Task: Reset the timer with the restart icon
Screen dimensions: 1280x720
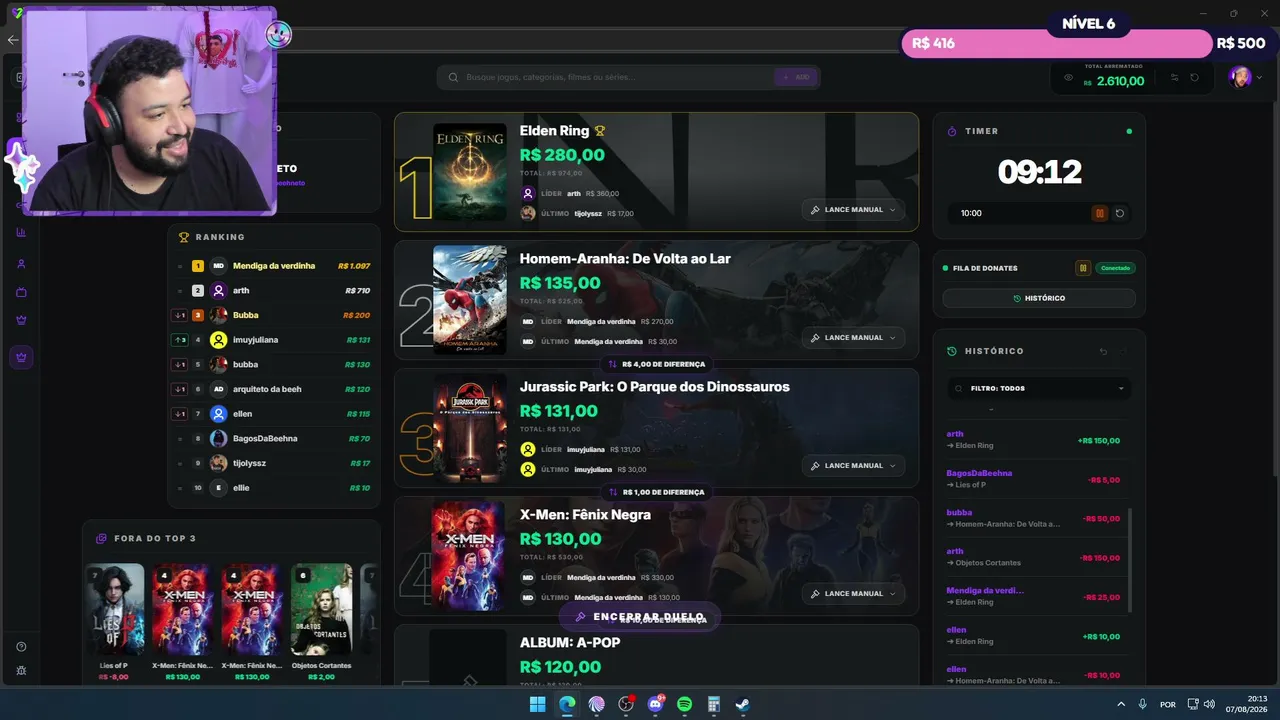Action: [1120, 213]
